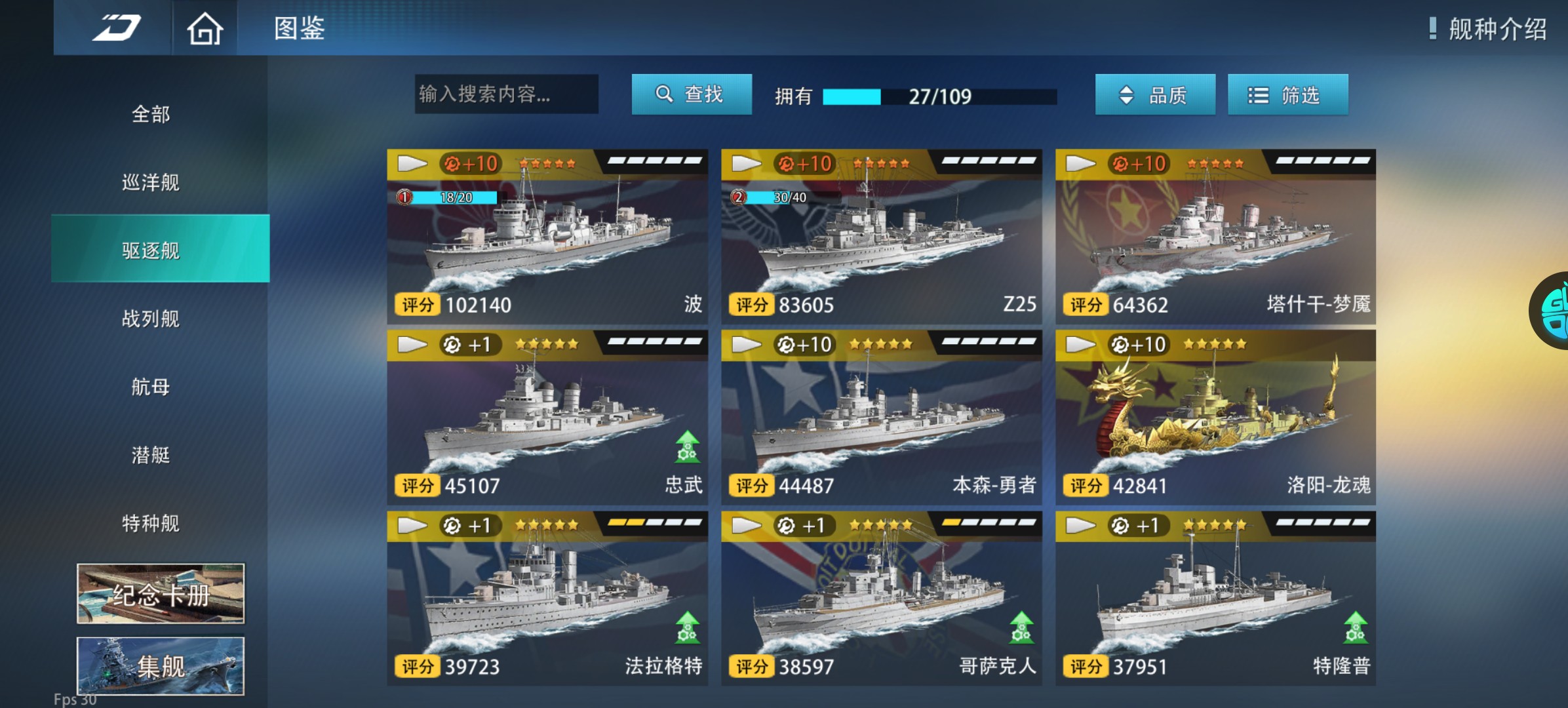Click the green upgrade arrow on 哥萨克人
Screen dimensions: 1568x708
click(x=1021, y=627)
